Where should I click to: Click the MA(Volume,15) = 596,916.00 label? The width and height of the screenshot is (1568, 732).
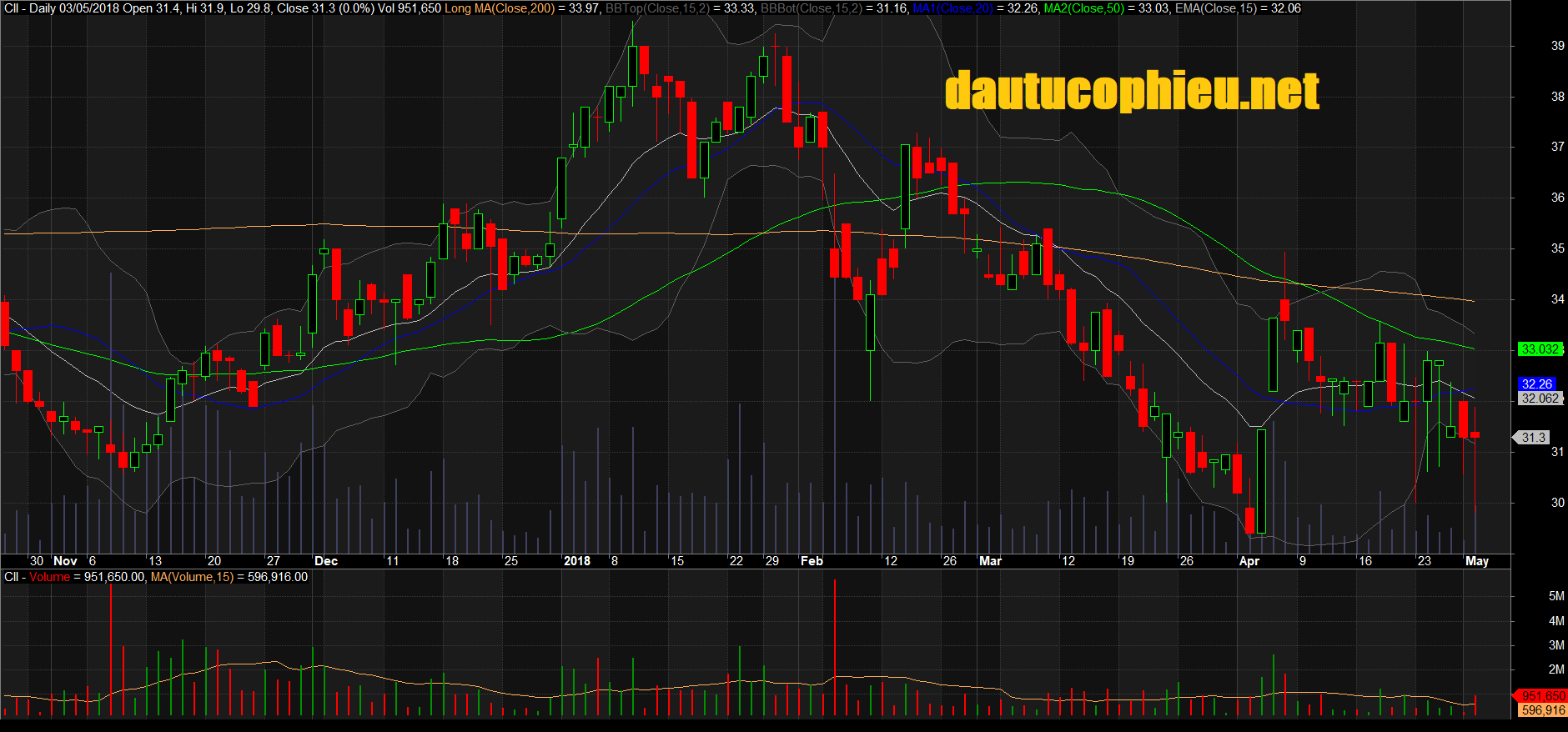pyautogui.click(x=229, y=577)
